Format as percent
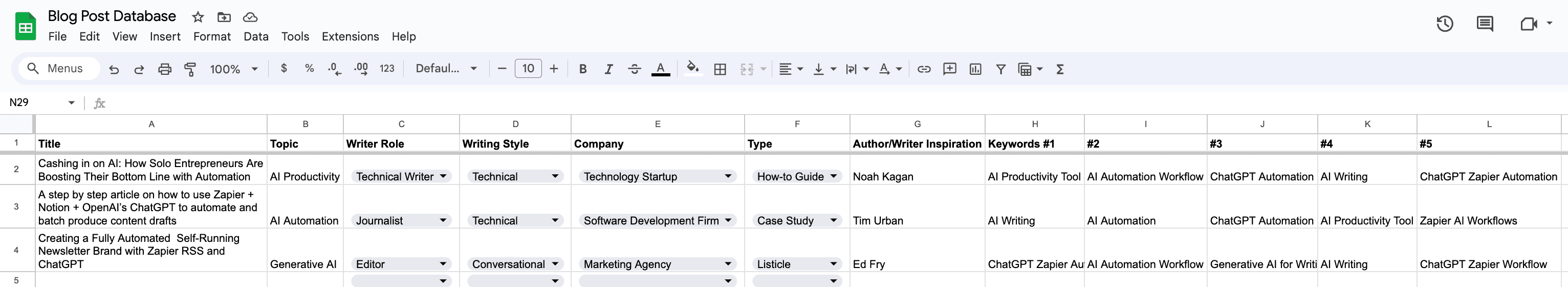This screenshot has height=287, width=1568. (309, 68)
